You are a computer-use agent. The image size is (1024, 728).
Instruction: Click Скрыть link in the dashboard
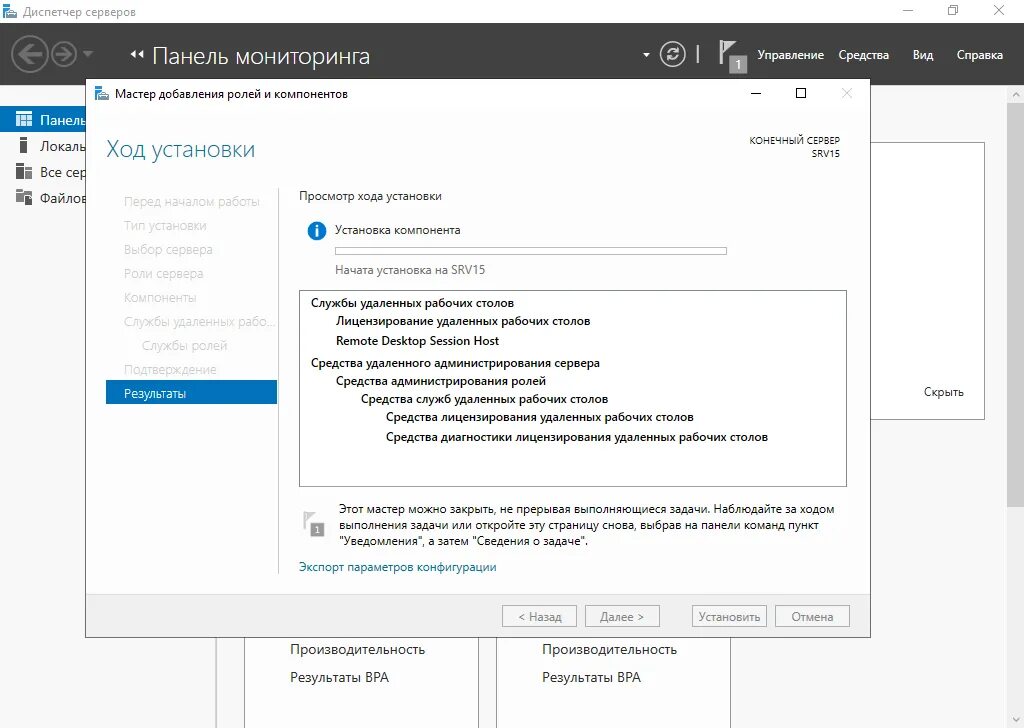click(943, 392)
